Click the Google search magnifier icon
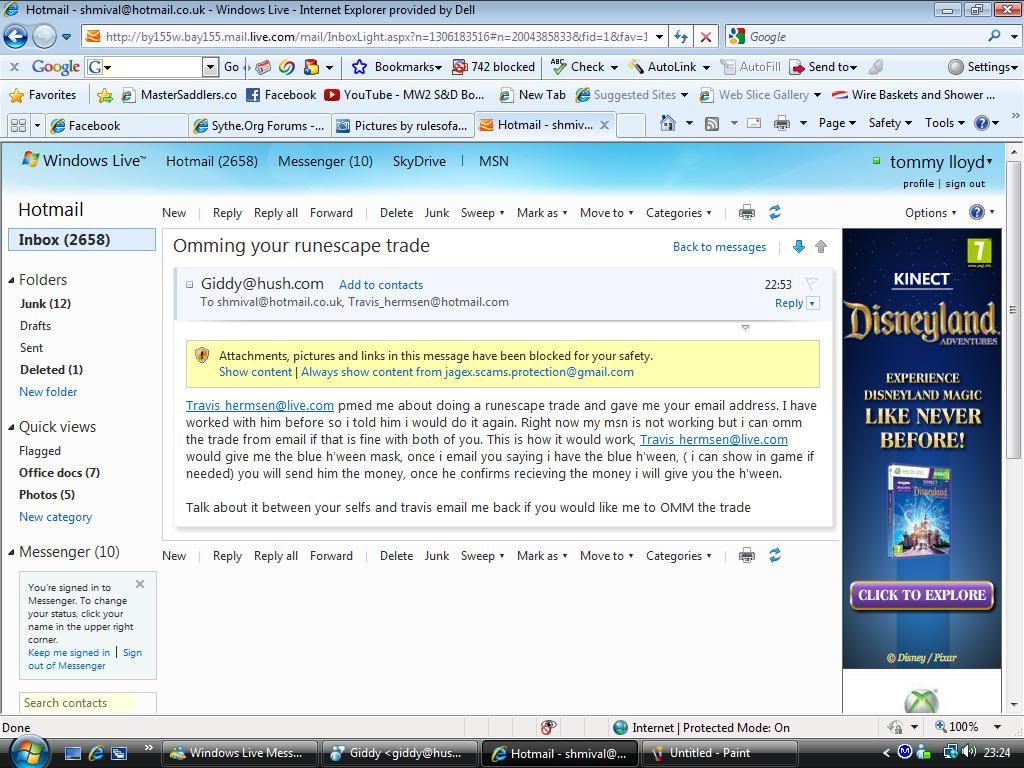This screenshot has width=1024, height=768. pos(994,37)
